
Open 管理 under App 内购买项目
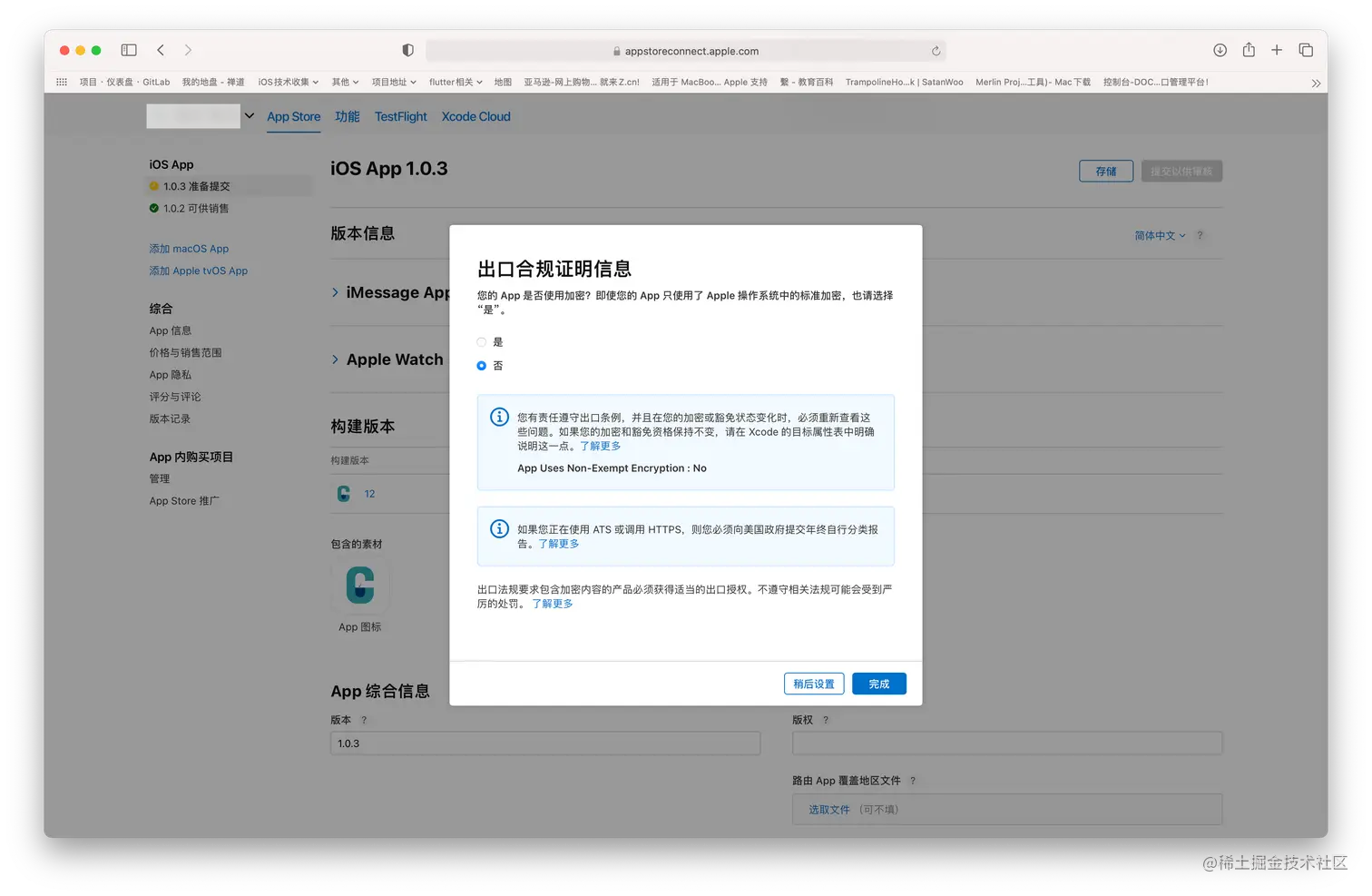(x=160, y=478)
